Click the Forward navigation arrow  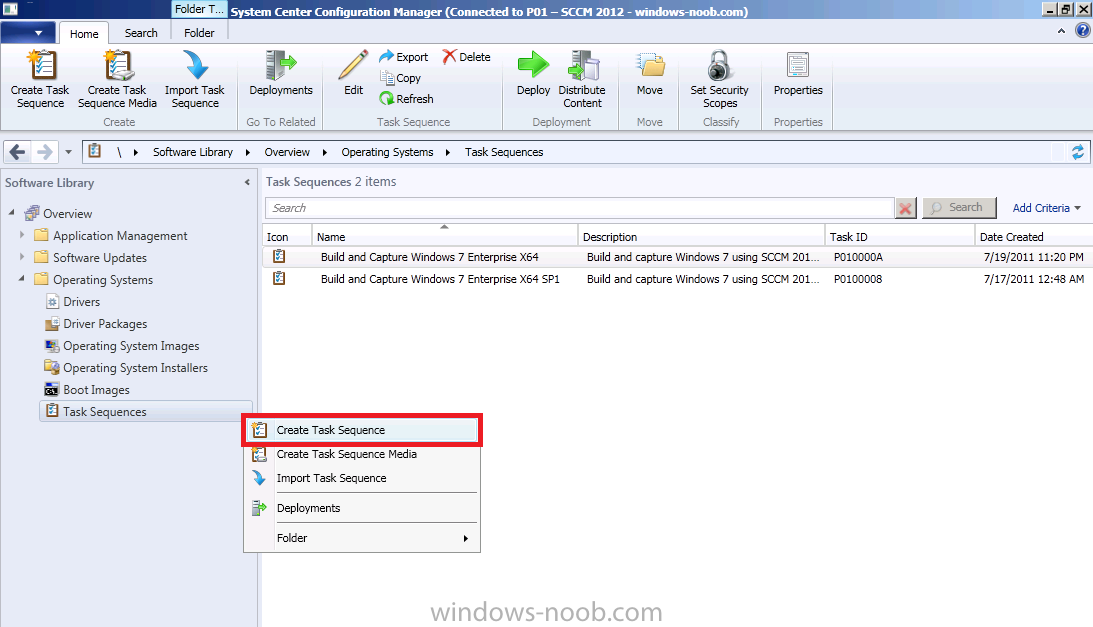click(44, 151)
